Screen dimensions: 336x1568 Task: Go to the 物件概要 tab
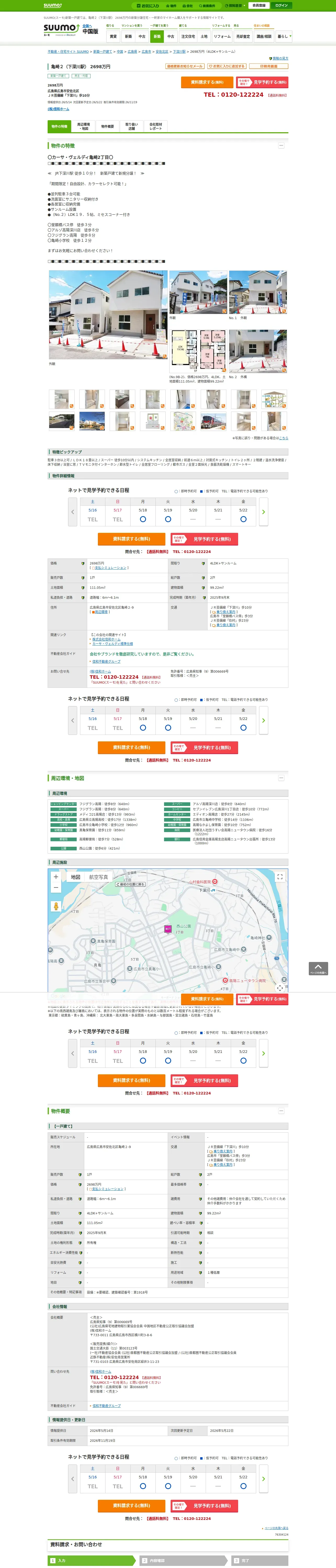[107, 126]
